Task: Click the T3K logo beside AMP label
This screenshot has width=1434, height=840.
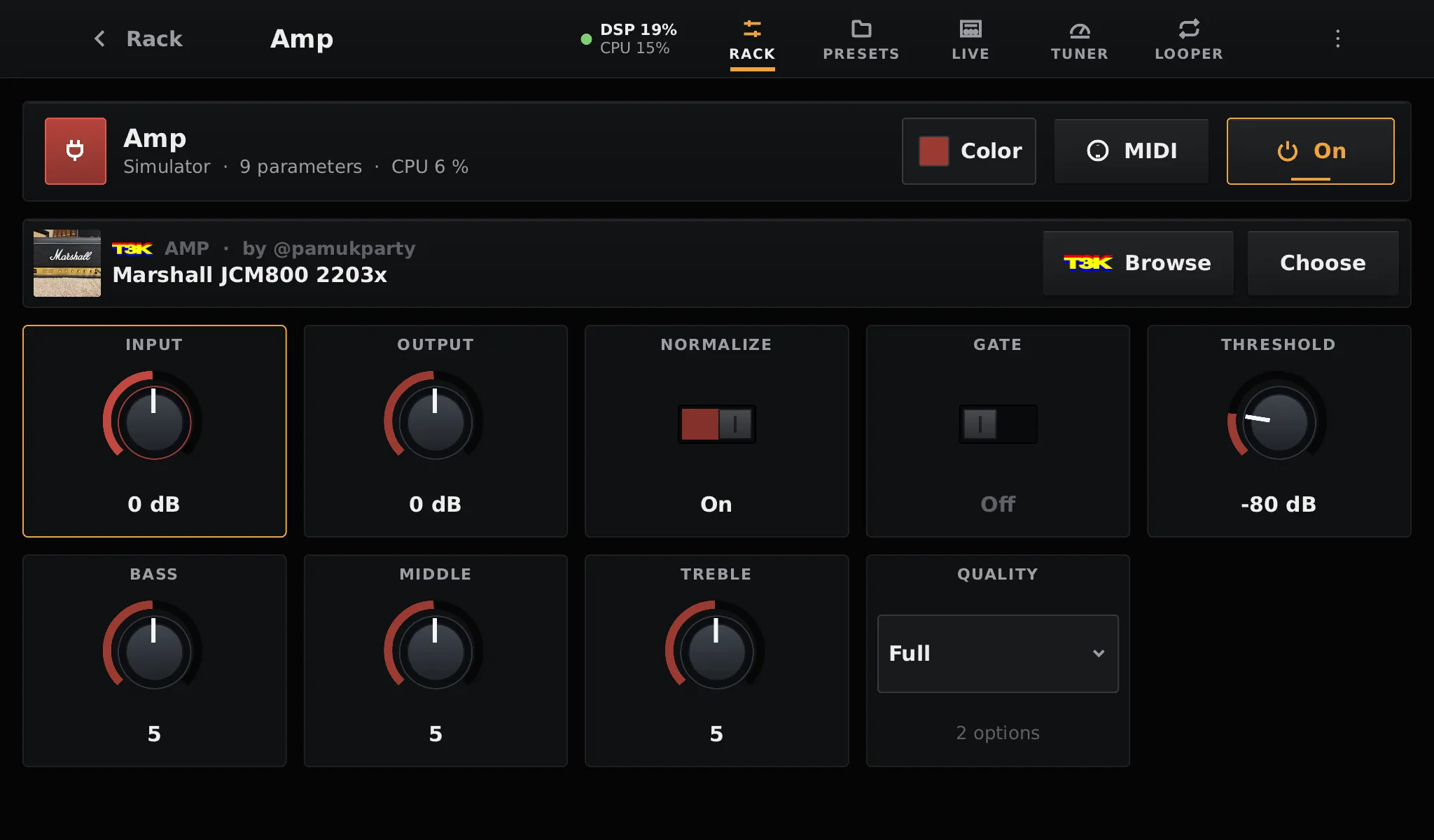Action: [x=132, y=248]
